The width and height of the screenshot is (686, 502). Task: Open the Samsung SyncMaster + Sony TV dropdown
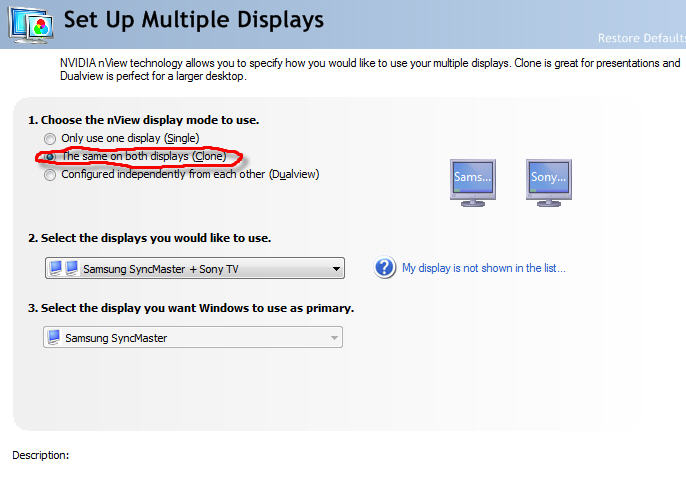[195, 268]
